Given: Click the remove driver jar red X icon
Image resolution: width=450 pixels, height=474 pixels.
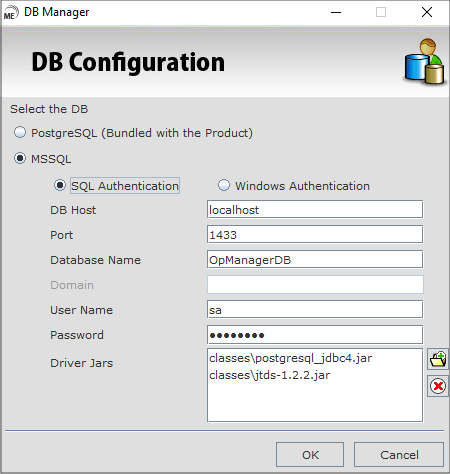Looking at the screenshot, I should (438, 386).
